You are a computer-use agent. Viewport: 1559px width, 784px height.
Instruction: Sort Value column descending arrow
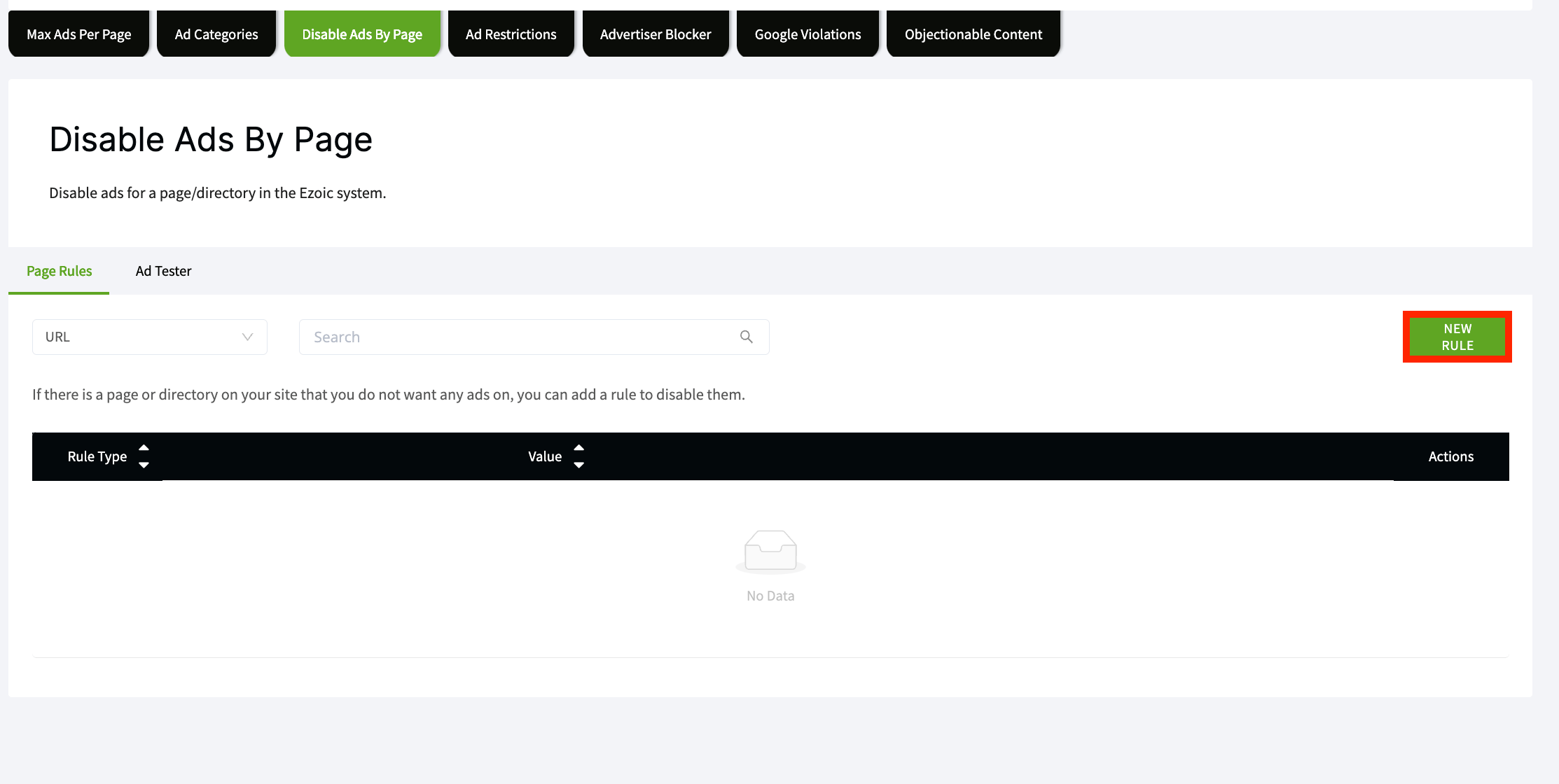click(x=578, y=465)
